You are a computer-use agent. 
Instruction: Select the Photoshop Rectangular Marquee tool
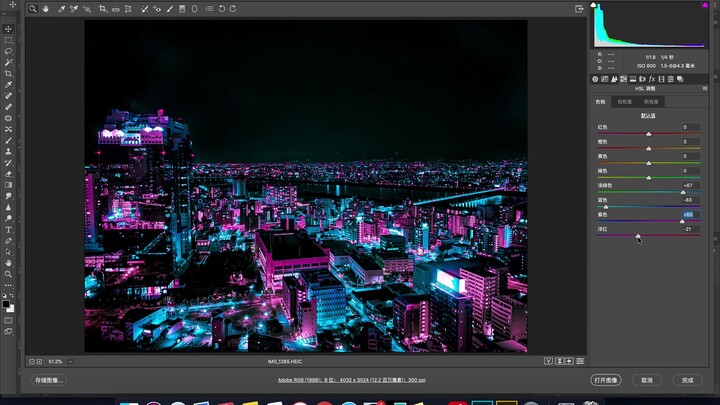point(8,40)
